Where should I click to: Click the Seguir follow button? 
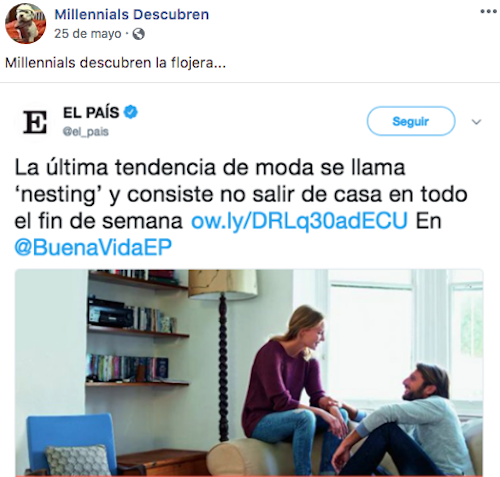click(x=411, y=121)
